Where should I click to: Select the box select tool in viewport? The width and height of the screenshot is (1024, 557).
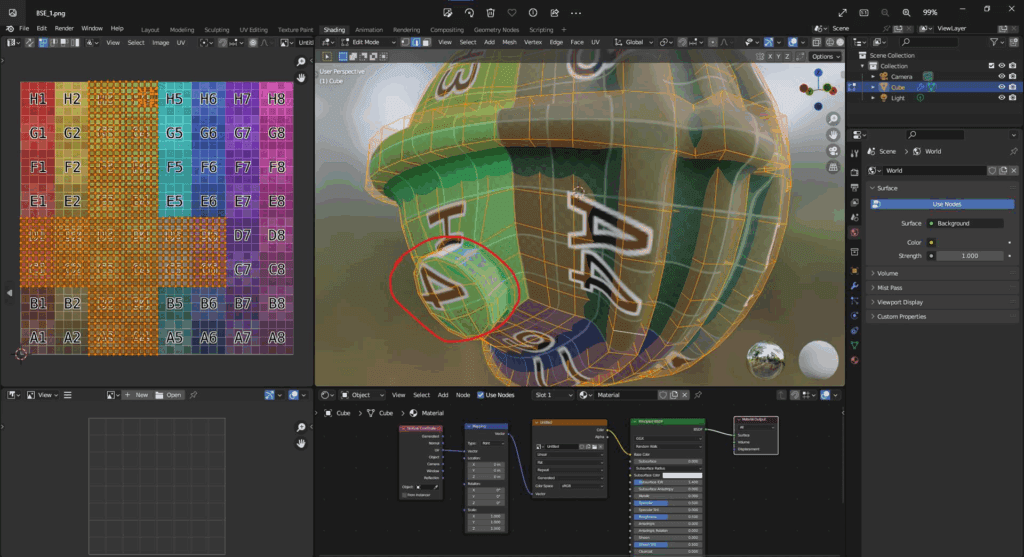343,57
